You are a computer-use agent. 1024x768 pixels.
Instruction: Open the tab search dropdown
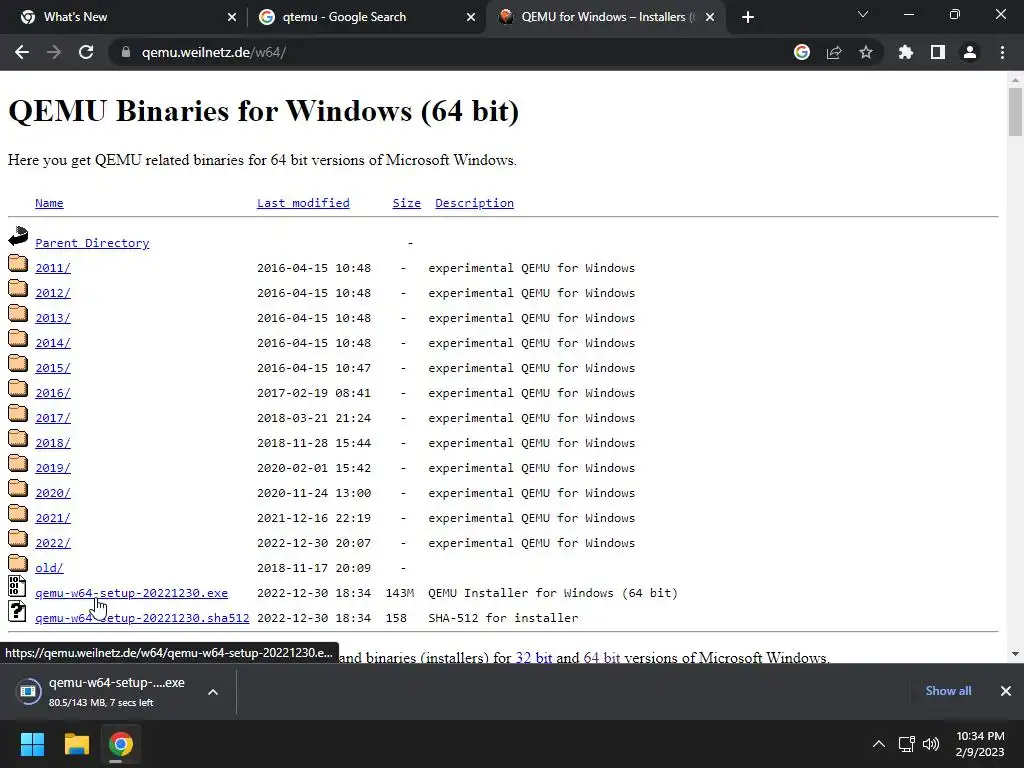point(863,14)
